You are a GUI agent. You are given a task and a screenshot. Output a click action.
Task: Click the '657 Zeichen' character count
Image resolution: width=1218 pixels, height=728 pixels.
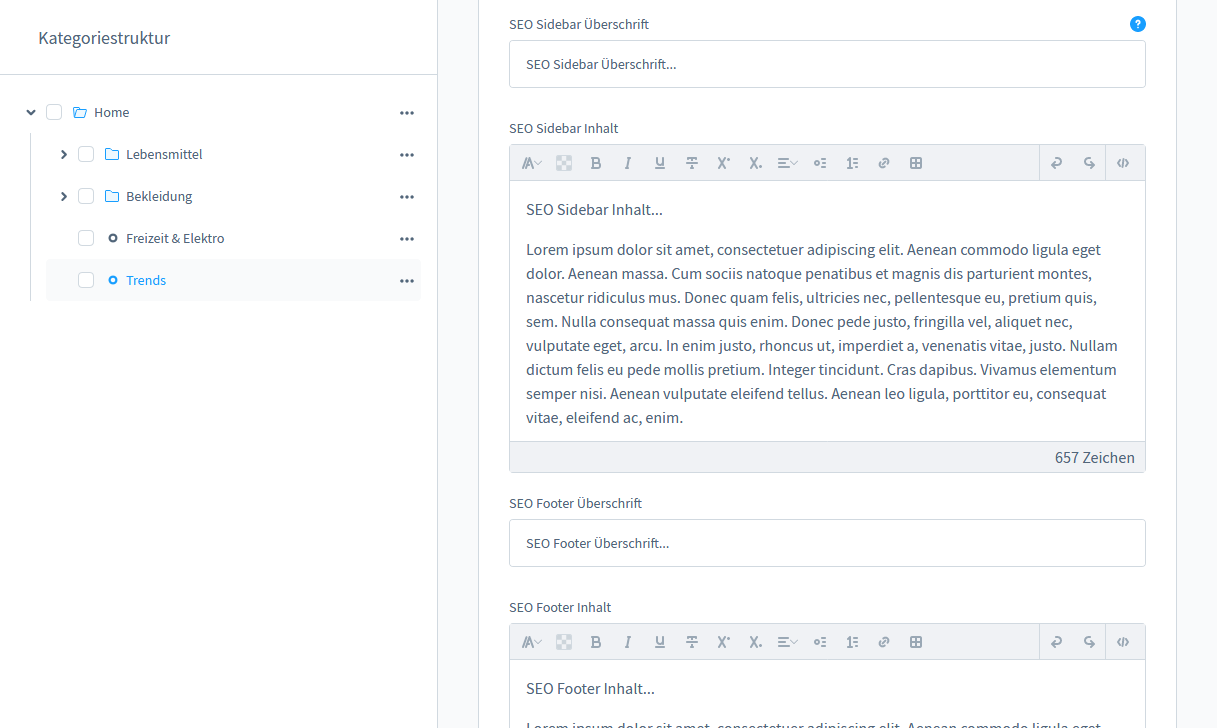(1095, 457)
